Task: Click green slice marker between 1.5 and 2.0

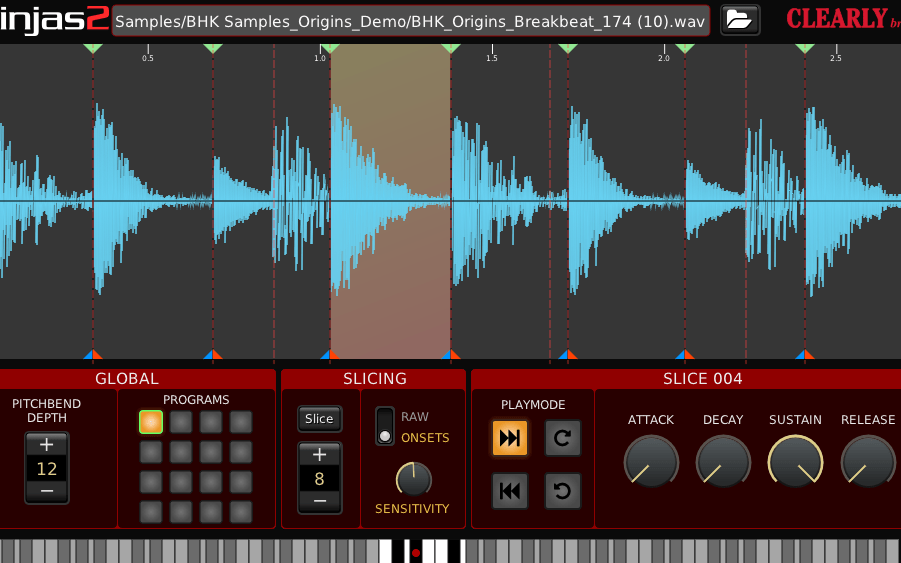Action: click(x=568, y=49)
